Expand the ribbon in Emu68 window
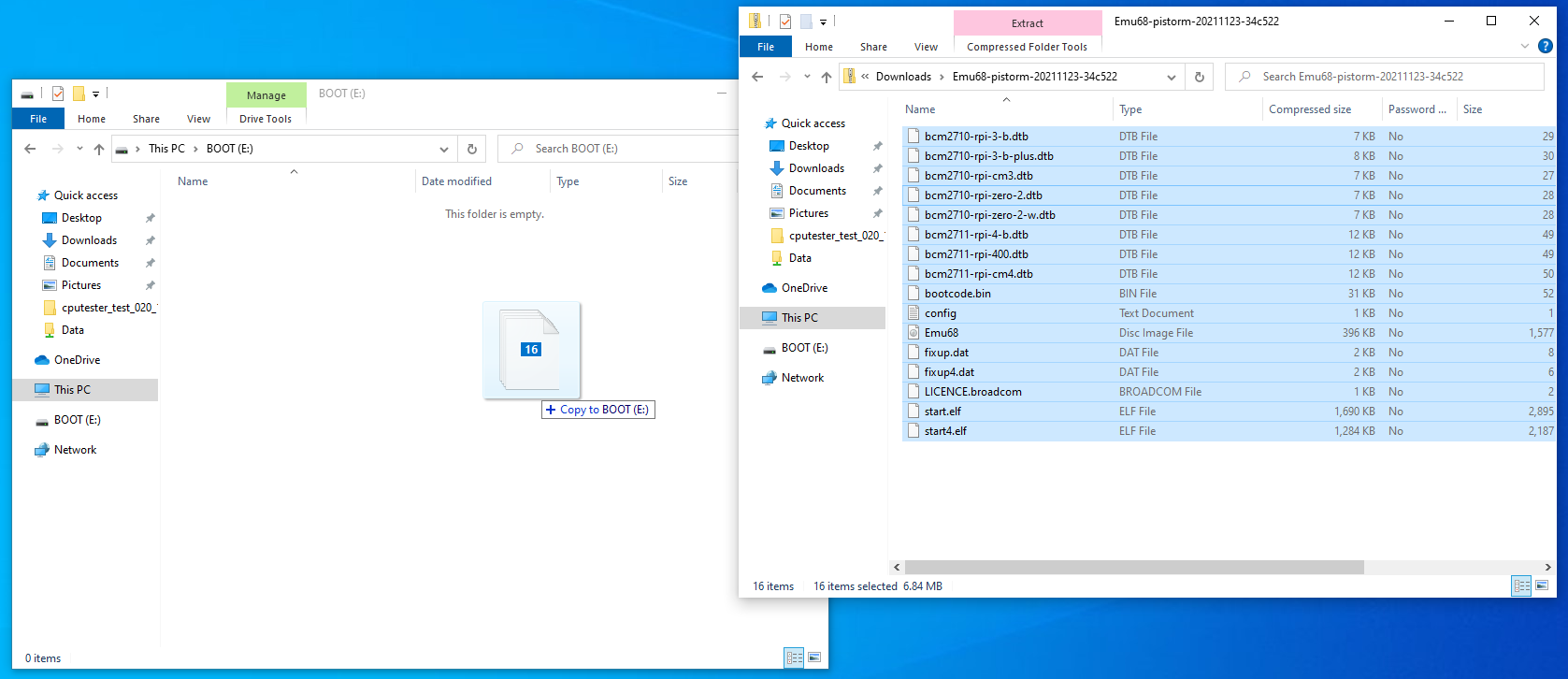The width and height of the screenshot is (1568, 679). [1525, 46]
